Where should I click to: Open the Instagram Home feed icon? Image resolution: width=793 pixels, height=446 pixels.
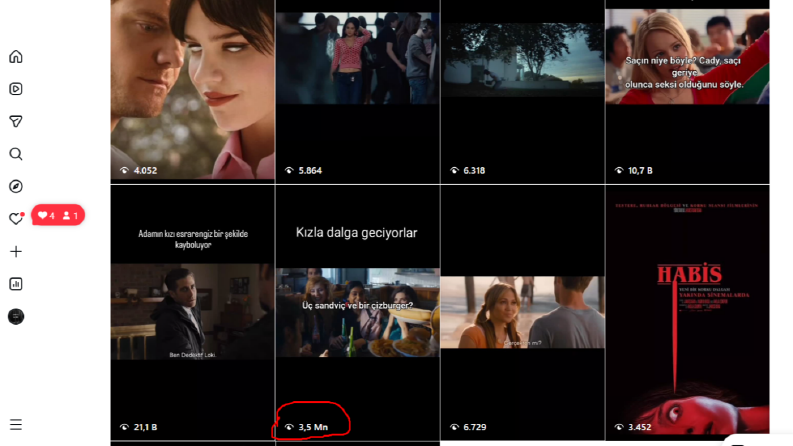click(x=16, y=56)
